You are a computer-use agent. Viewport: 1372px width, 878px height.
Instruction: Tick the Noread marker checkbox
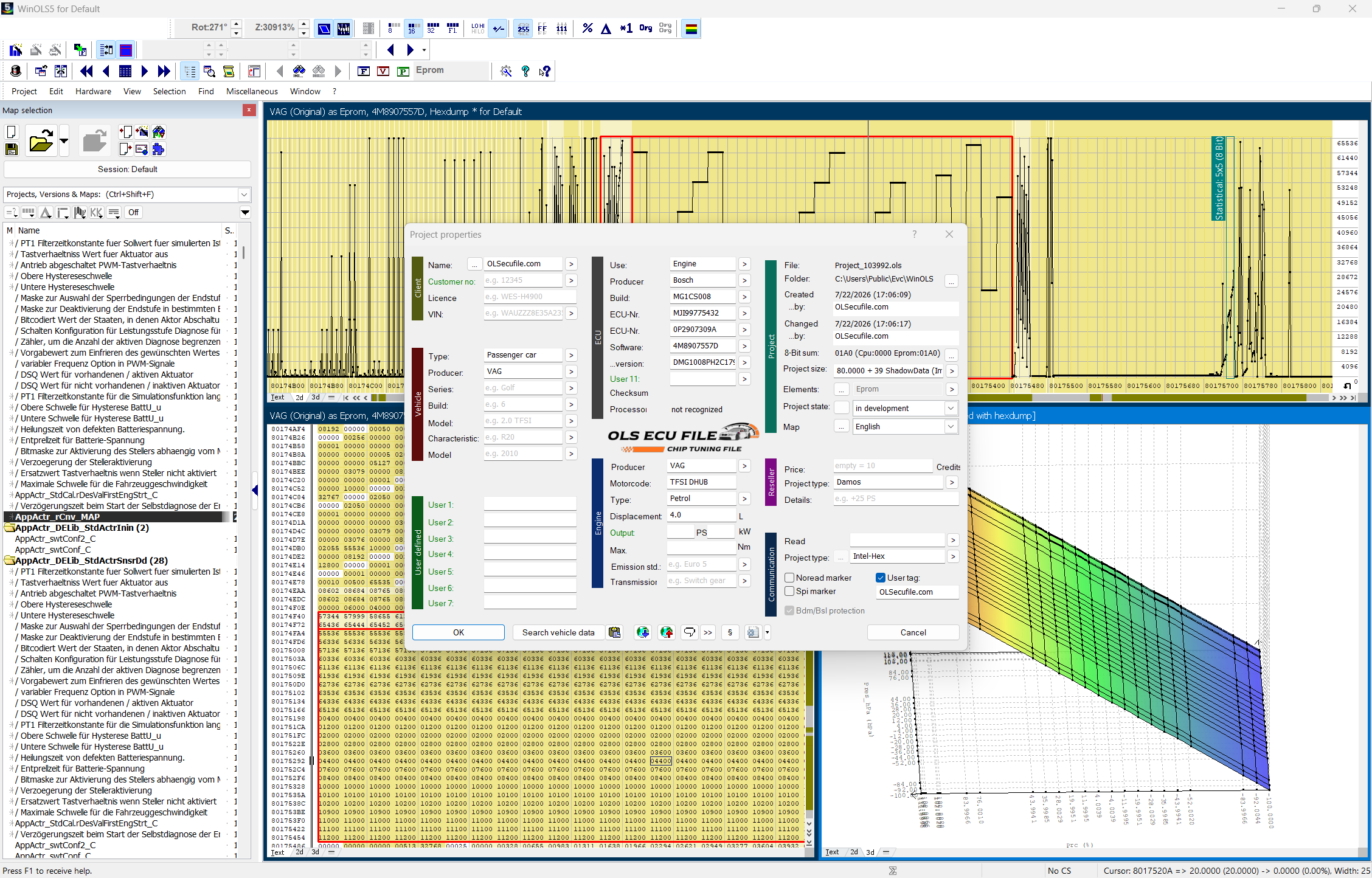point(789,578)
